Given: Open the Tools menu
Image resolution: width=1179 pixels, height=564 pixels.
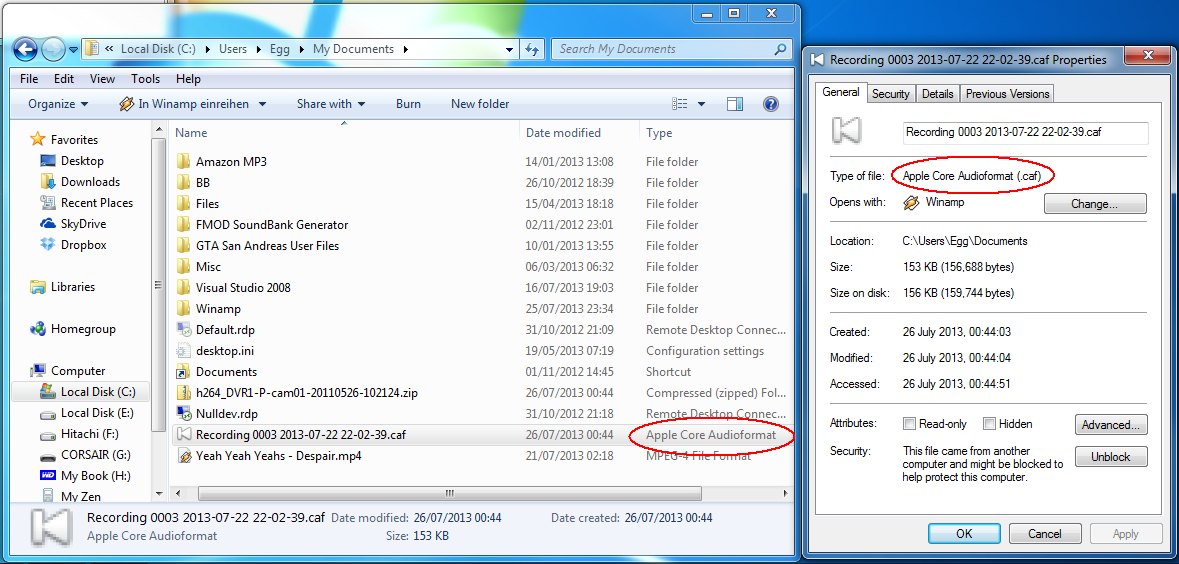Looking at the screenshot, I should click(x=145, y=78).
